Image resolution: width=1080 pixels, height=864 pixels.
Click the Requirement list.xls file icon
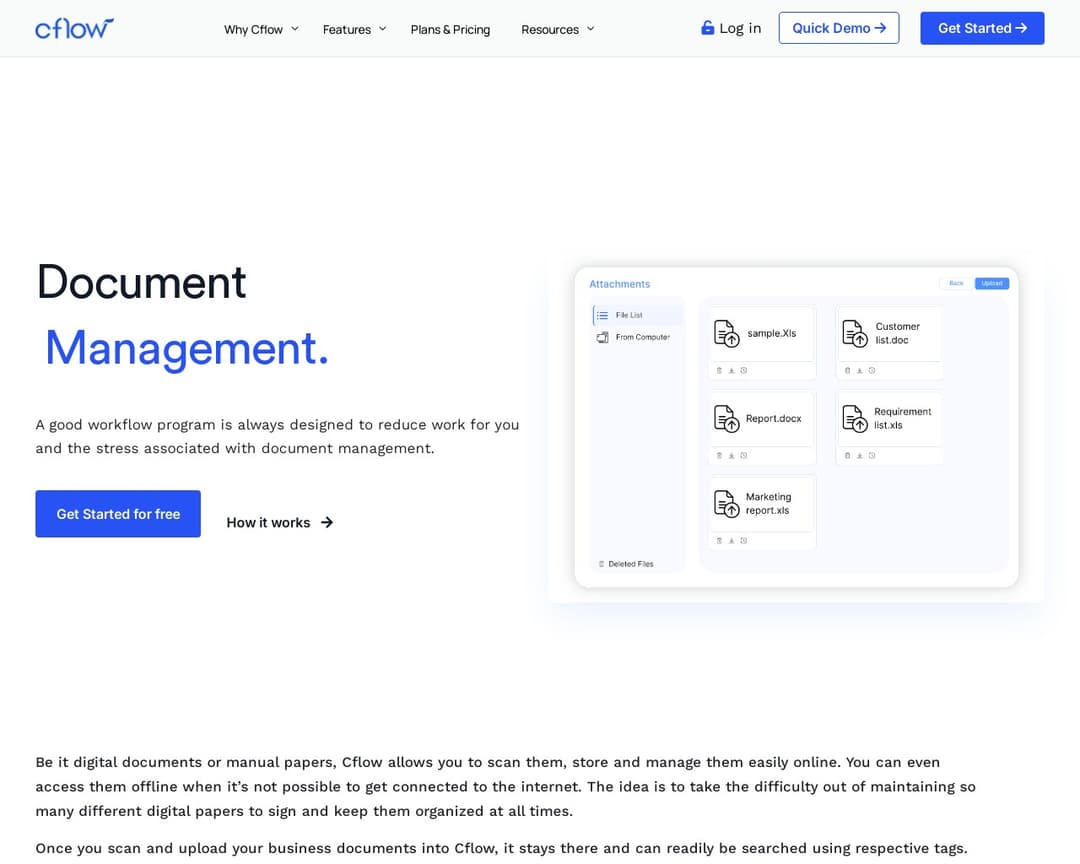[855, 418]
